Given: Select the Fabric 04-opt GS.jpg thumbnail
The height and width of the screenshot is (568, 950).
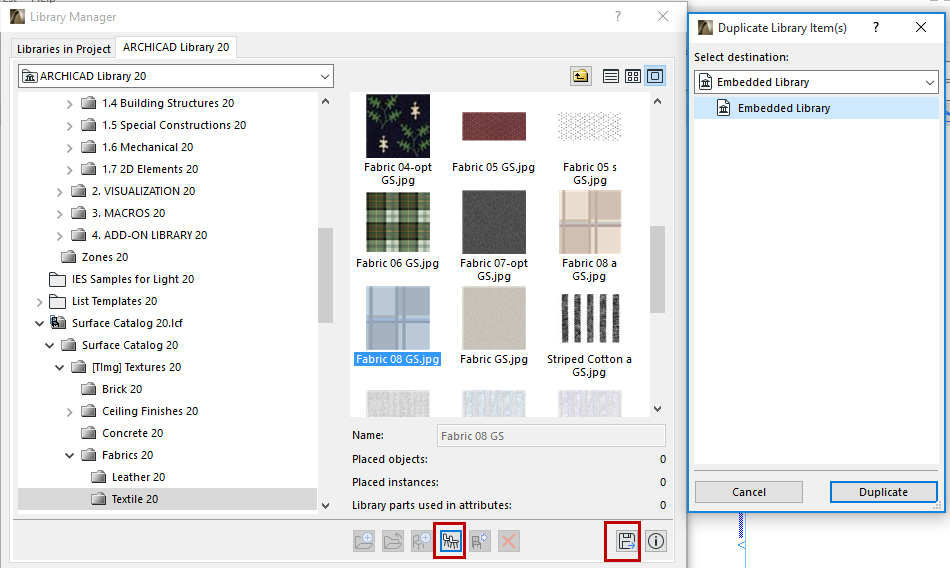Looking at the screenshot, I should [x=397, y=126].
